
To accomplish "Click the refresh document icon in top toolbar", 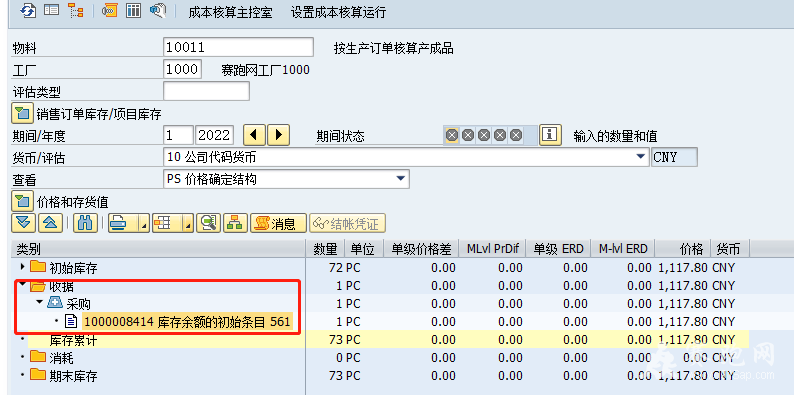I will click(x=28, y=11).
